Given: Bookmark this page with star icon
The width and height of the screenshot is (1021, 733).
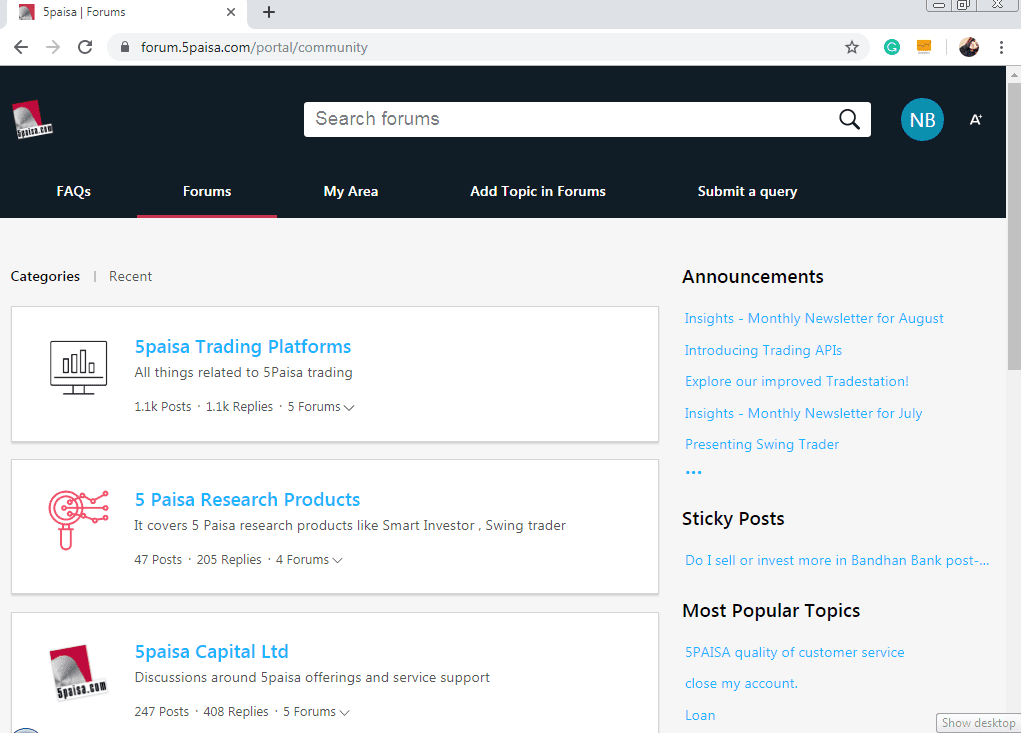Looking at the screenshot, I should (852, 47).
